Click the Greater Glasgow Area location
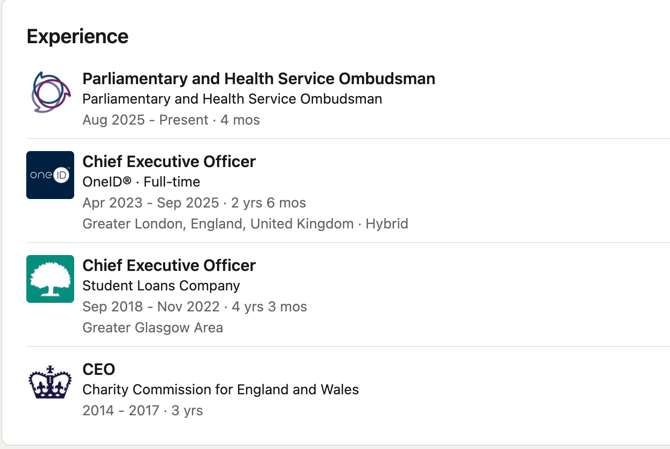 [153, 328]
